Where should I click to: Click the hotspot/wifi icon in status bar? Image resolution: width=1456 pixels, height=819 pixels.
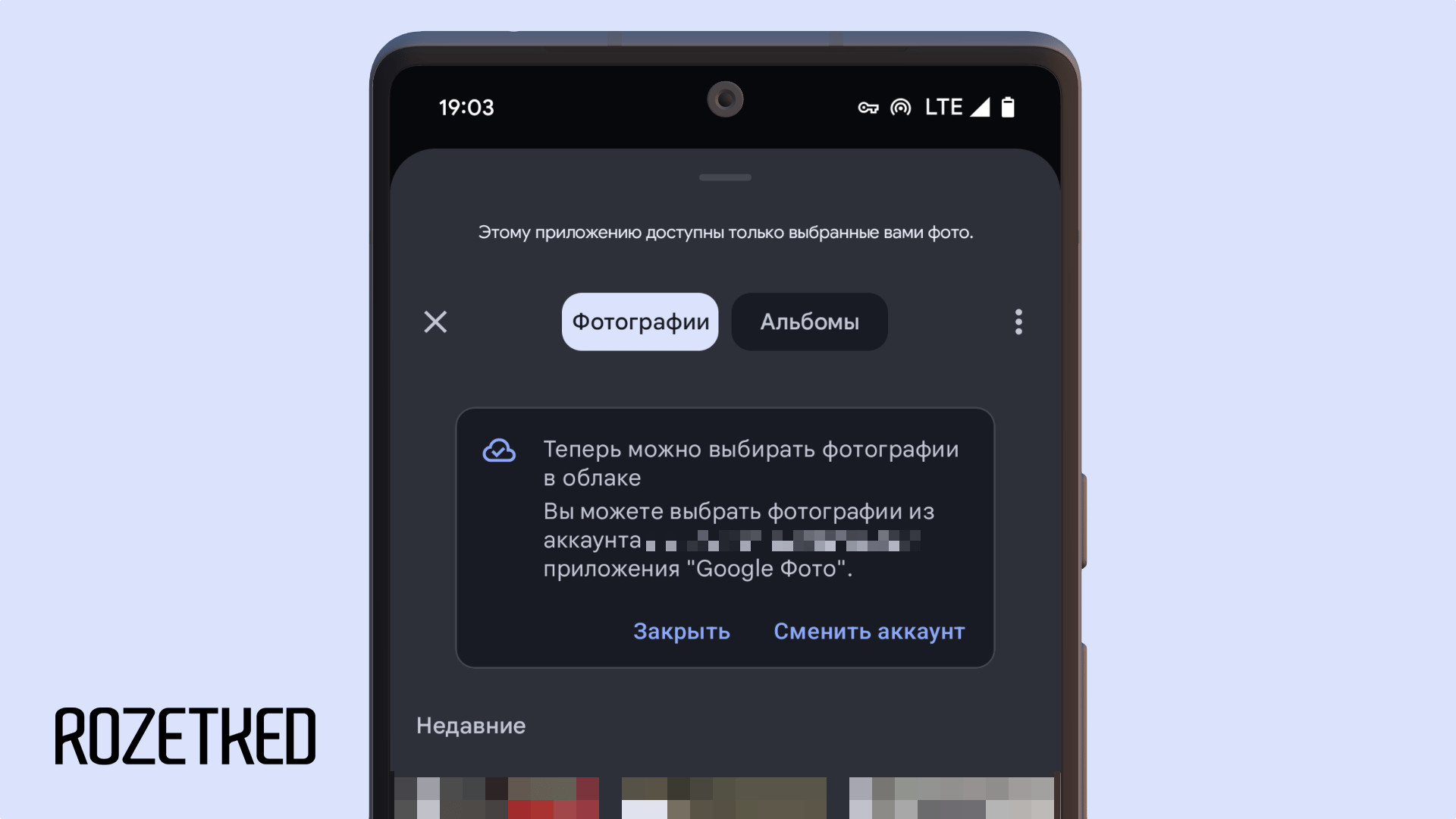pos(900,107)
